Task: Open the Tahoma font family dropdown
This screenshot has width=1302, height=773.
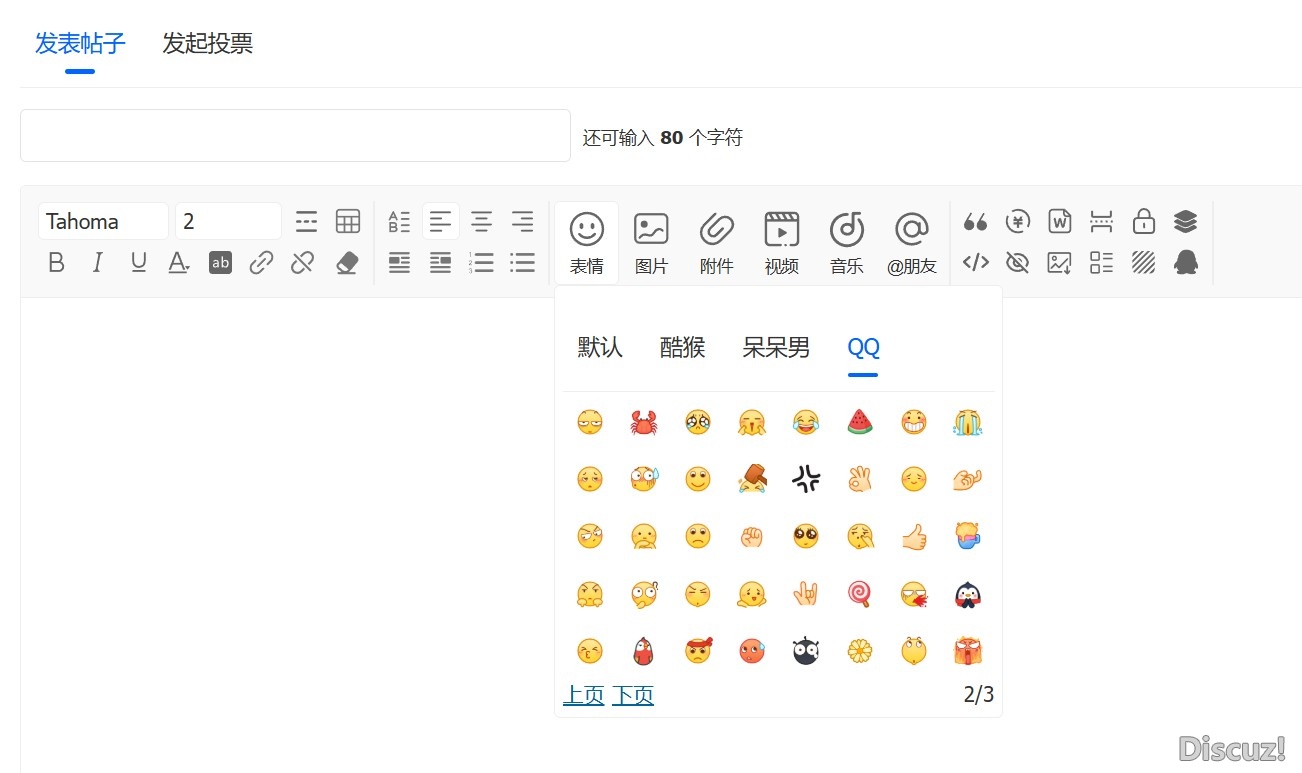Action: point(102,221)
